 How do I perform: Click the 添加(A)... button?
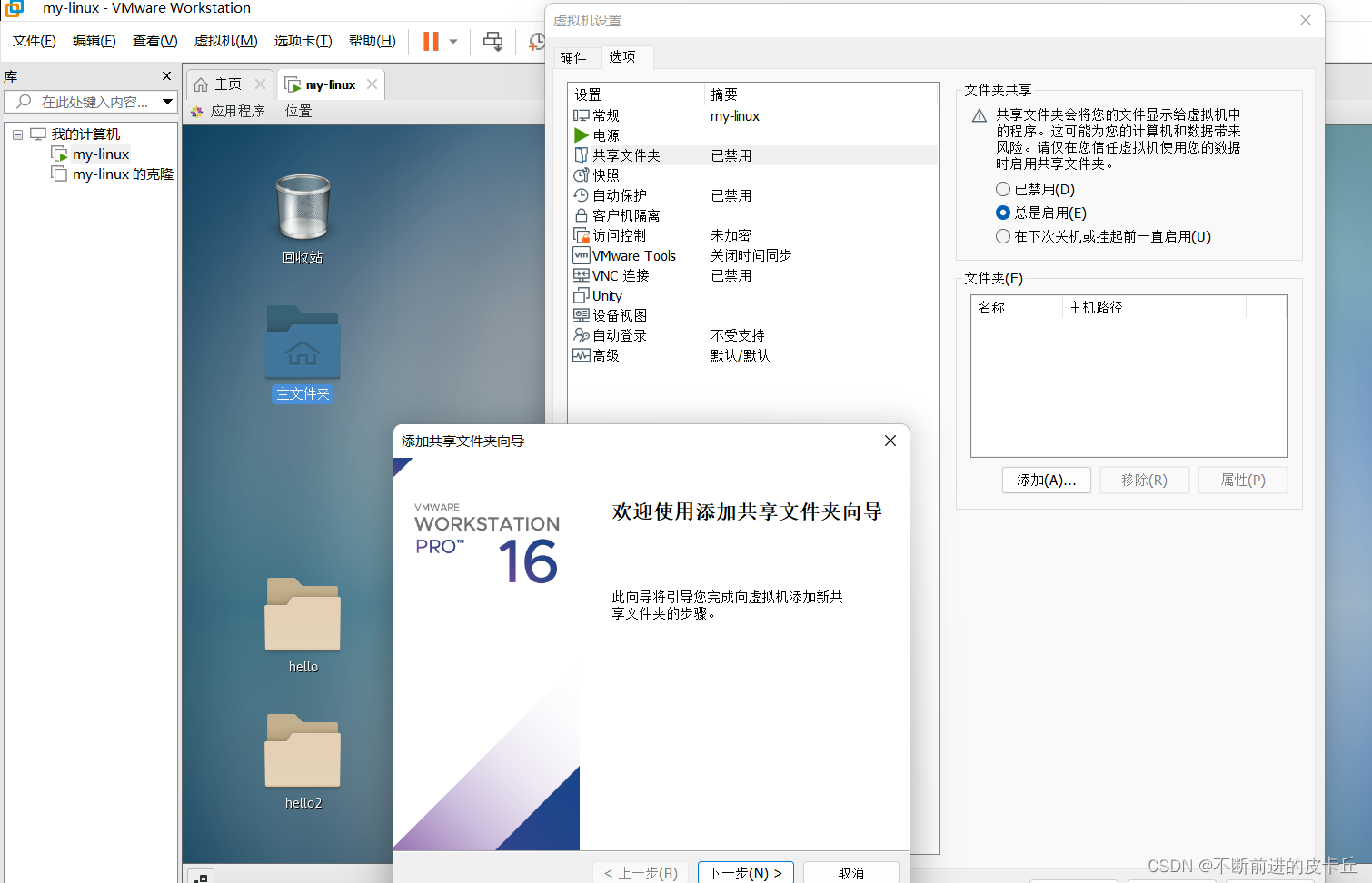point(1047,480)
